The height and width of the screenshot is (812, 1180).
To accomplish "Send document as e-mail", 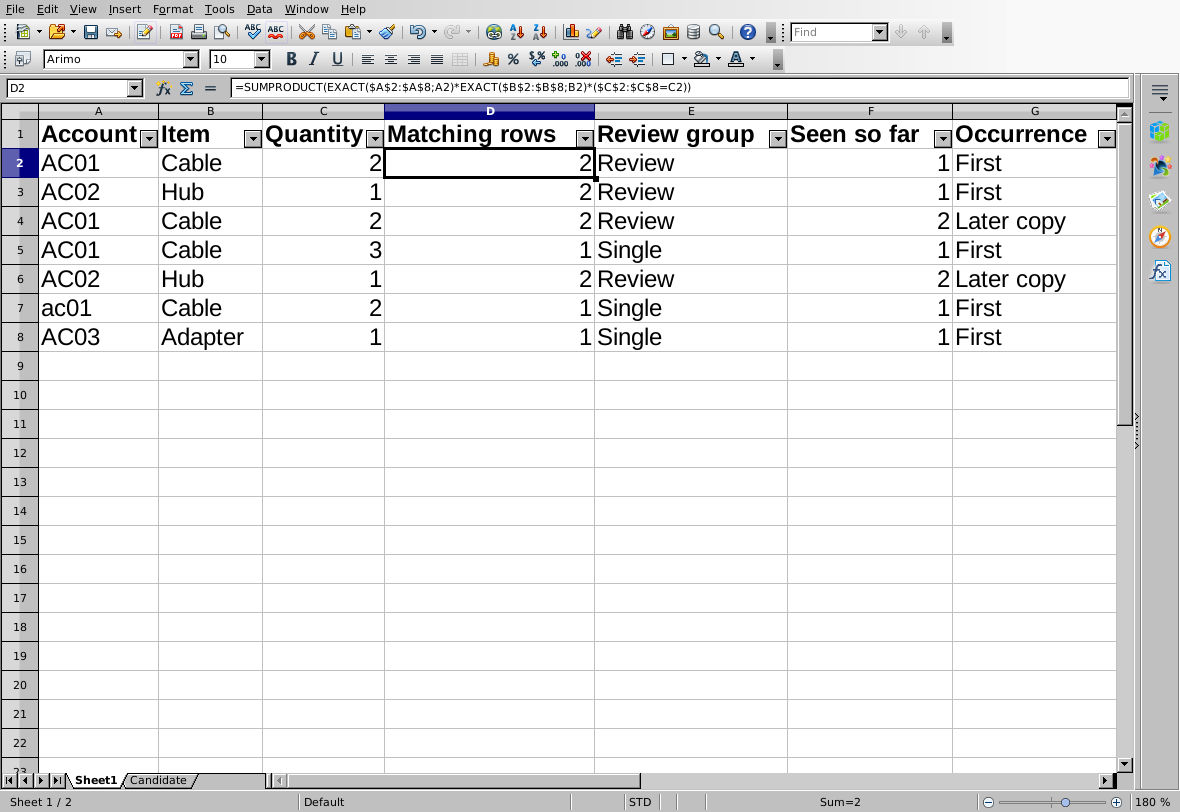I will [114, 32].
